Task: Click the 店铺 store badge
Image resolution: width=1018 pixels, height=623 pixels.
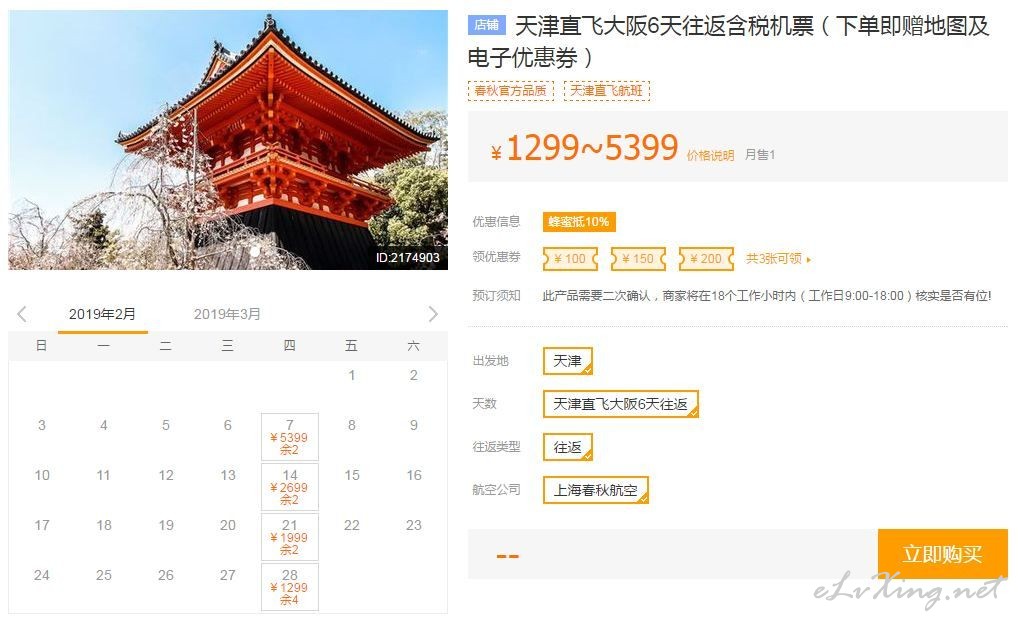Action: (x=486, y=25)
